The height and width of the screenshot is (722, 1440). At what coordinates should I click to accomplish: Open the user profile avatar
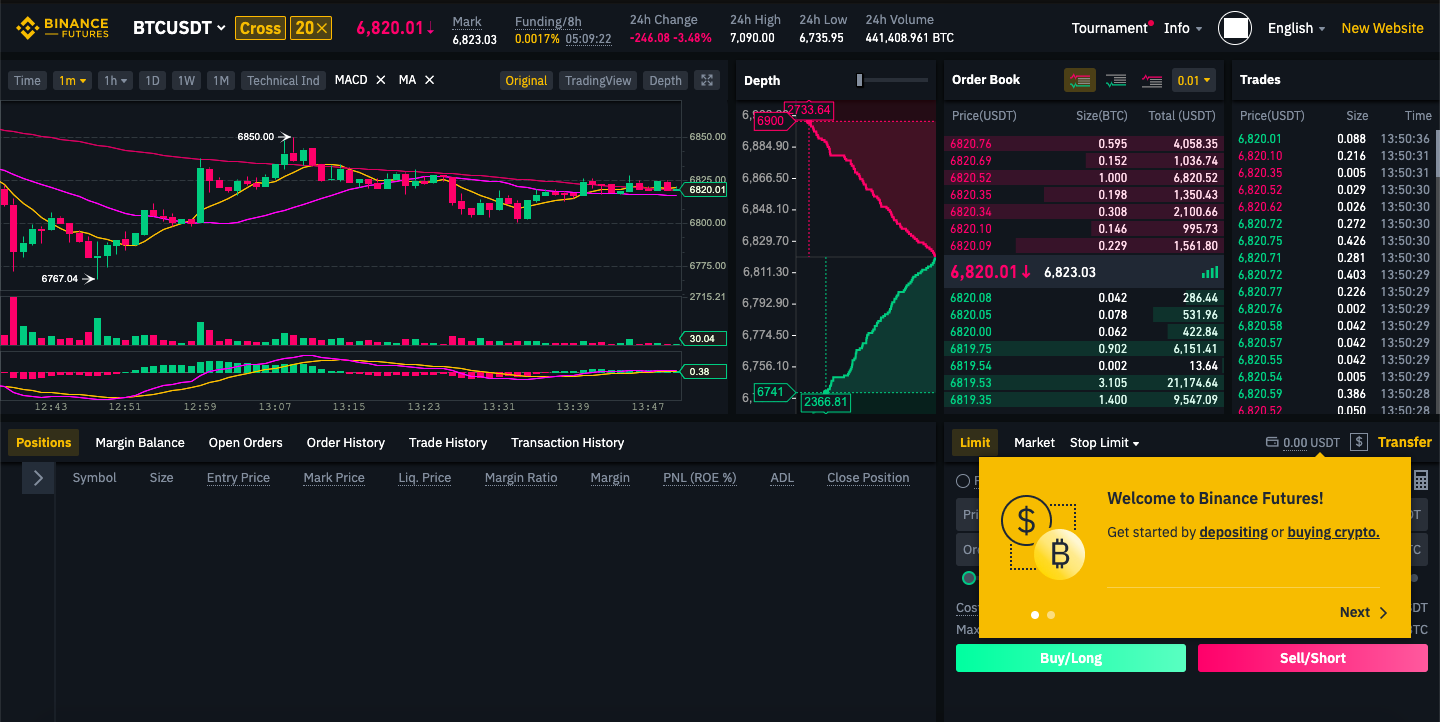(x=1235, y=28)
